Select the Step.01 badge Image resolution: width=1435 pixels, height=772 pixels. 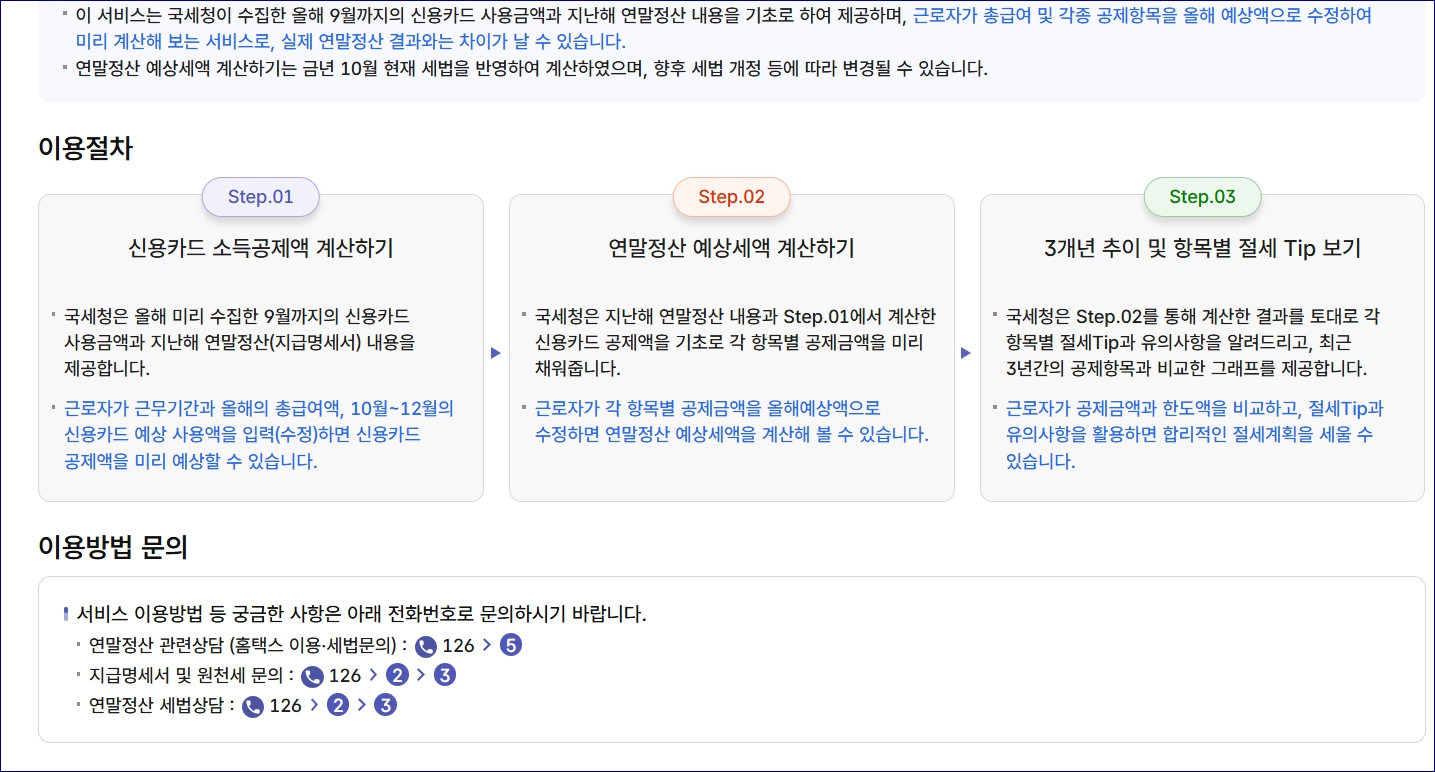260,197
